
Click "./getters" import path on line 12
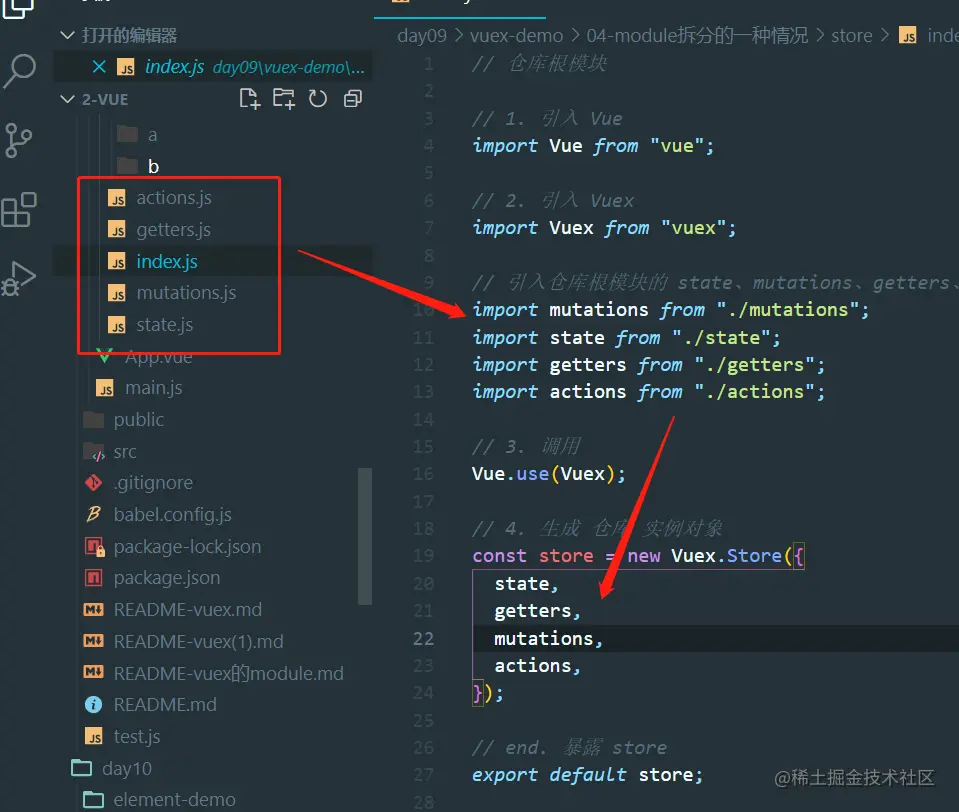754,365
